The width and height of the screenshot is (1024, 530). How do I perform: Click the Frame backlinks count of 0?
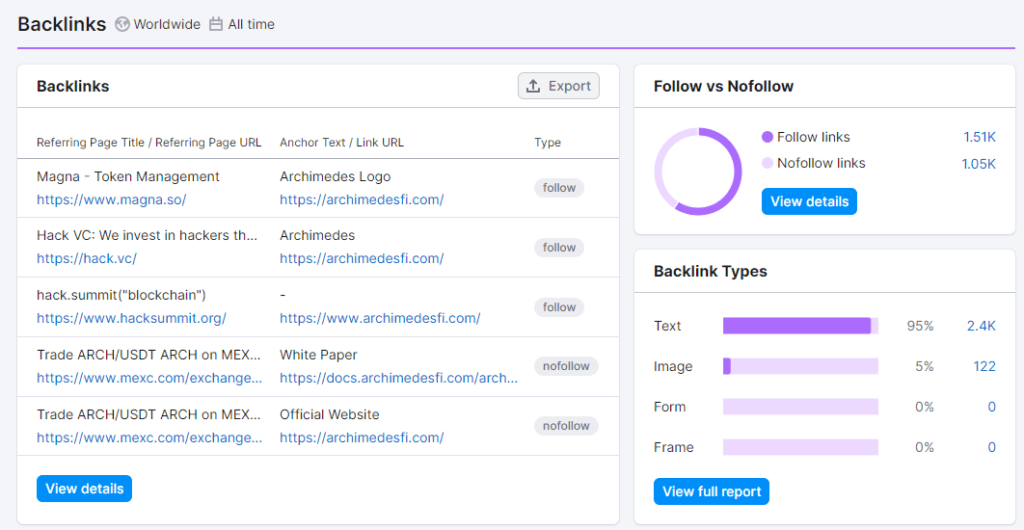coord(991,448)
